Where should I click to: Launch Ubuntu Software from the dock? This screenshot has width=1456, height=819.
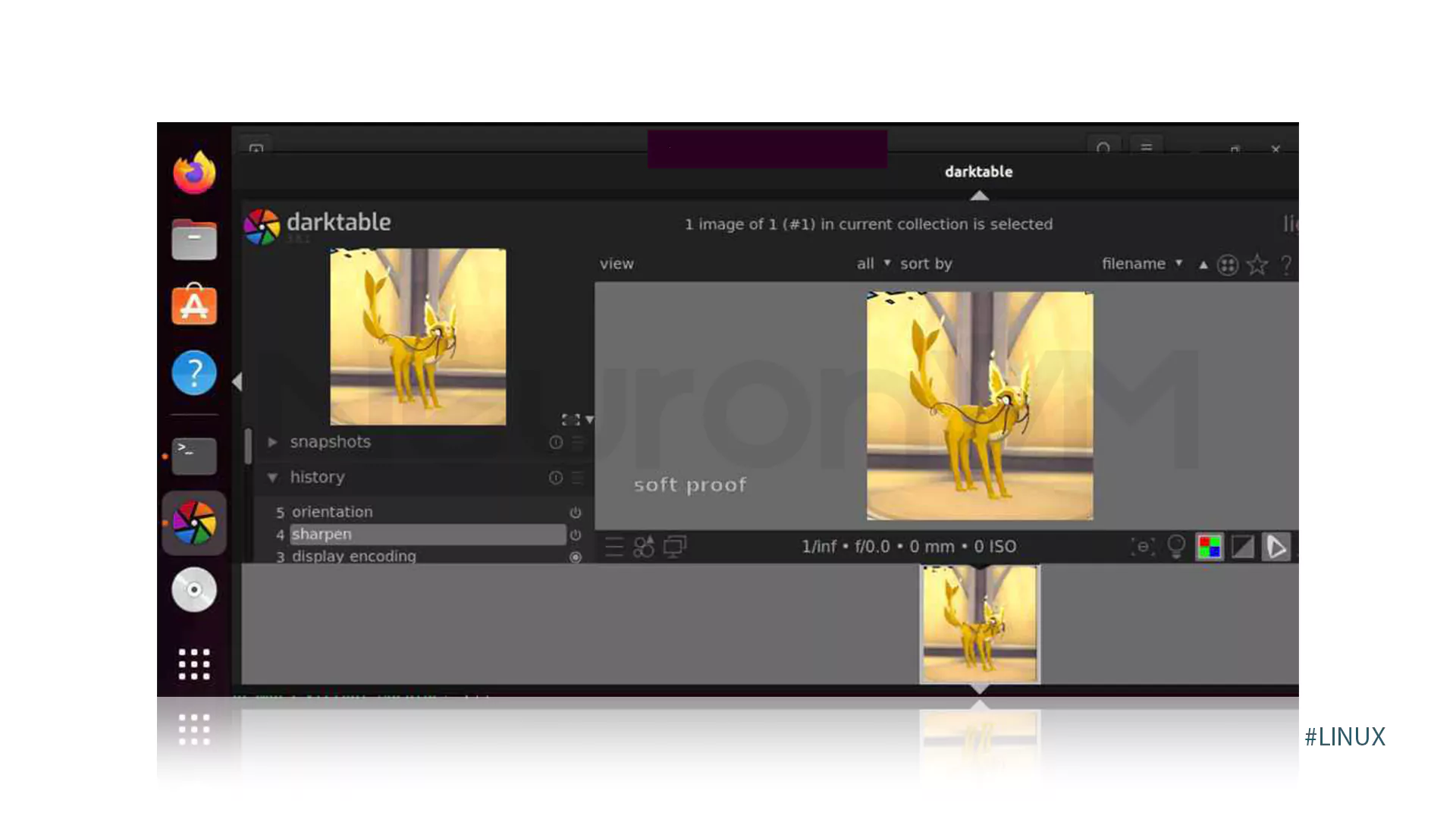point(194,305)
